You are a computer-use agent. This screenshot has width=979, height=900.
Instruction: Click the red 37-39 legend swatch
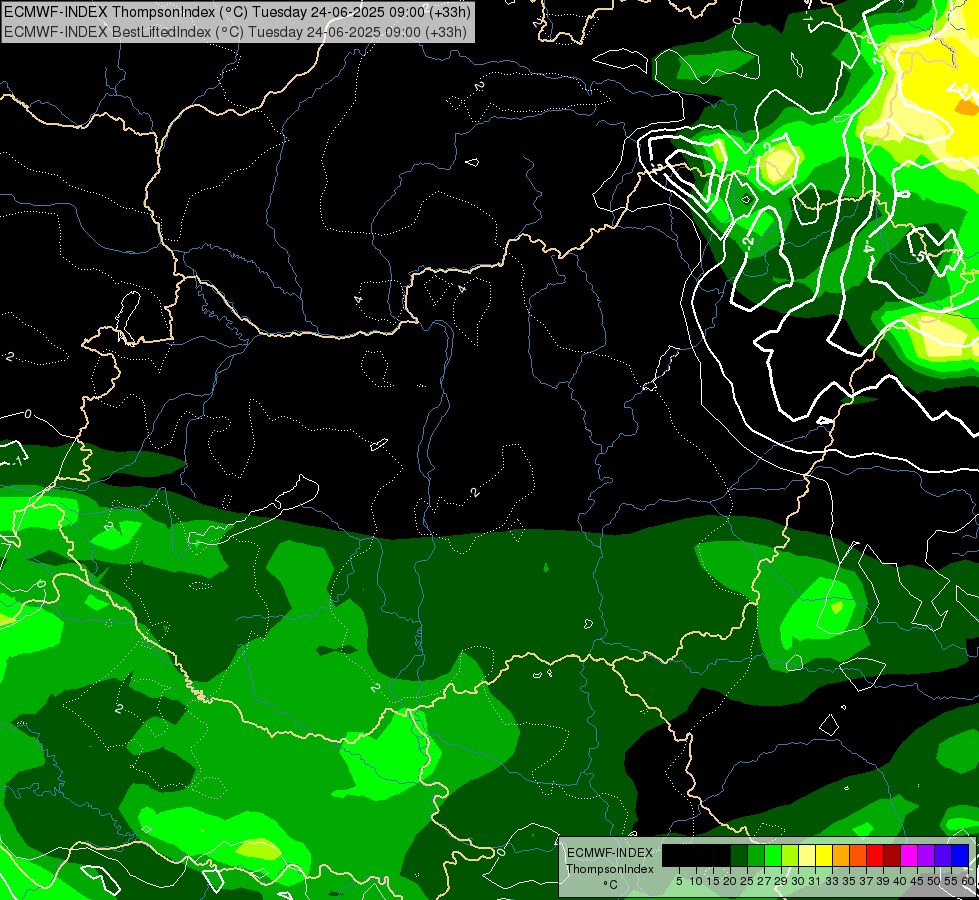tap(875, 855)
